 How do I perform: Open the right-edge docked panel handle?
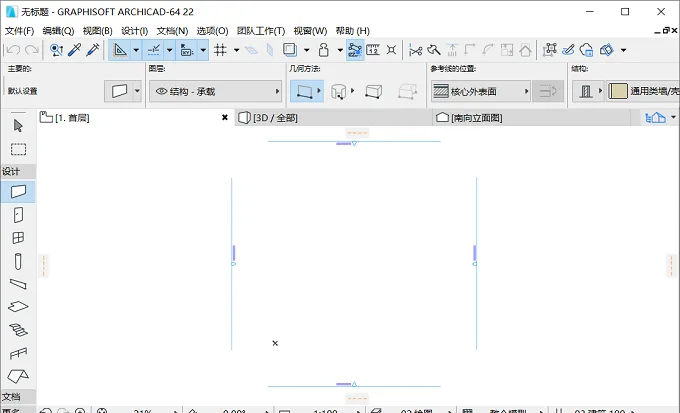[x=671, y=266]
